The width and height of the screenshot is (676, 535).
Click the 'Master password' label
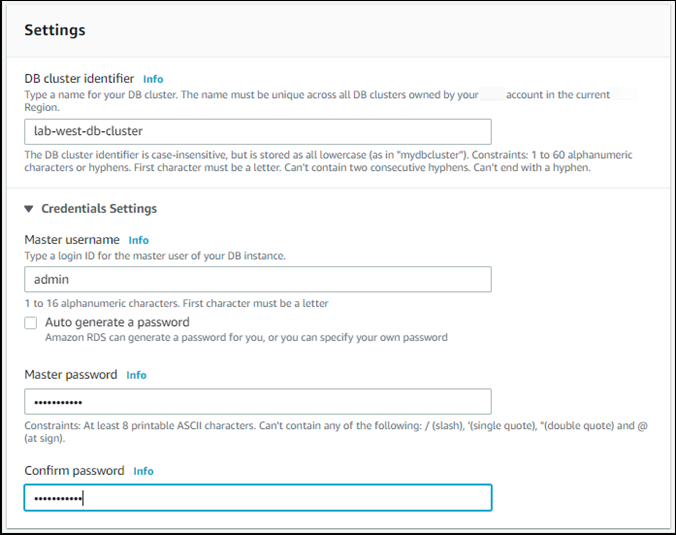[x=70, y=375]
